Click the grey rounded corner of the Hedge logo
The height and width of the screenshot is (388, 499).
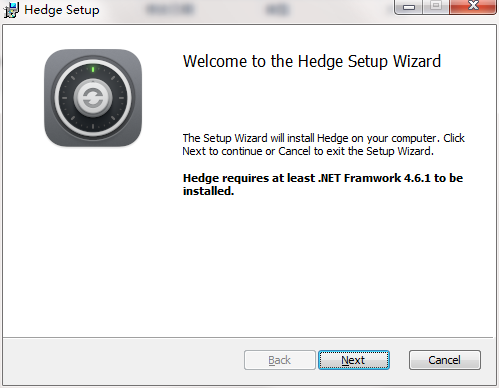click(51, 56)
